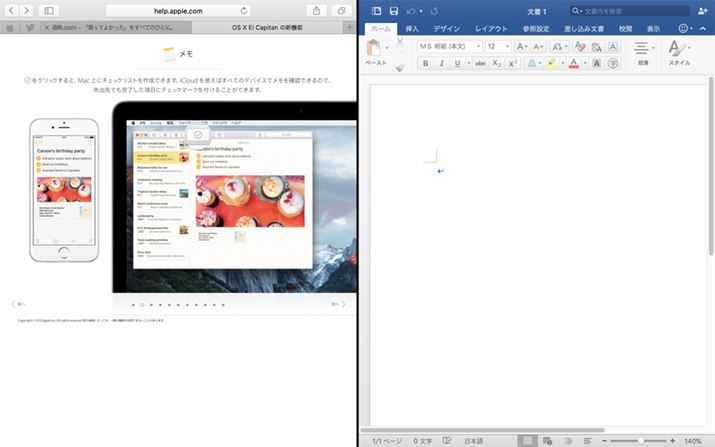Toggle Italic formatting
The image size is (715, 447).
tap(441, 63)
